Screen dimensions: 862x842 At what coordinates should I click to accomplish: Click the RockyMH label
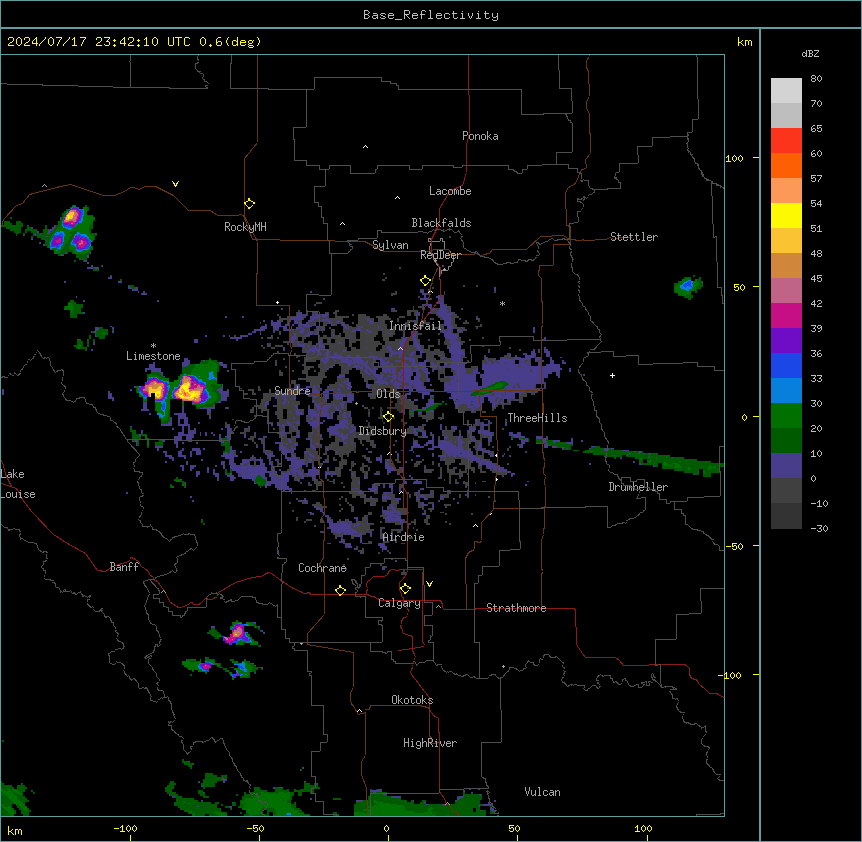pyautogui.click(x=245, y=227)
